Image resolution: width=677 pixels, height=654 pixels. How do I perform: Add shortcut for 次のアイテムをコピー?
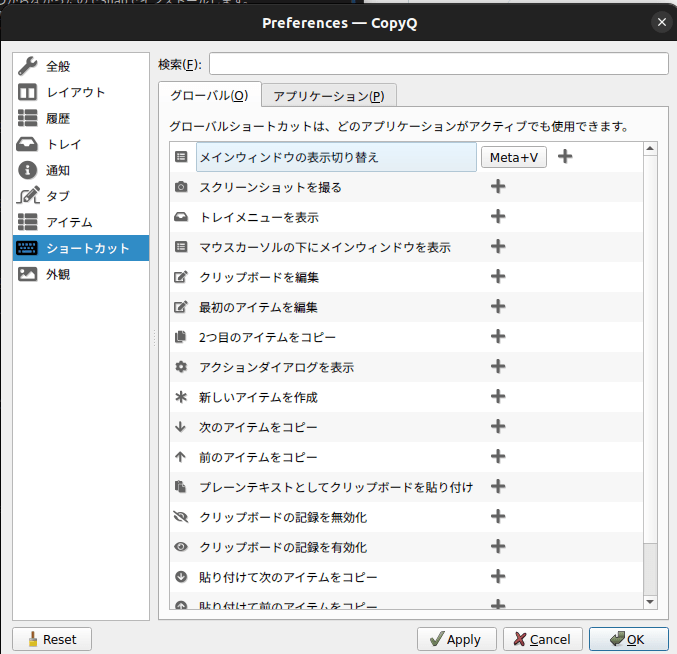pos(498,427)
